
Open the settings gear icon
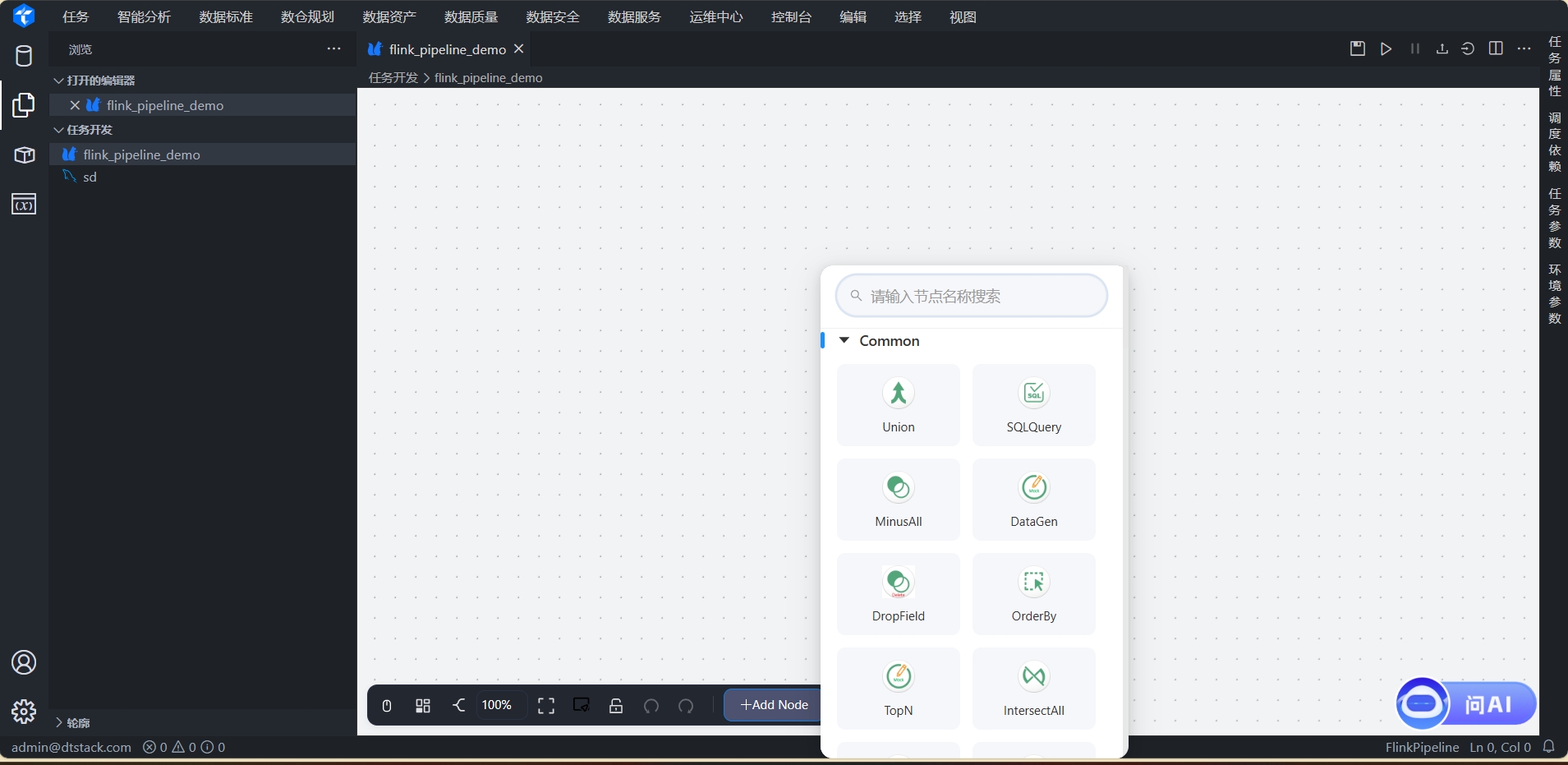(24, 711)
